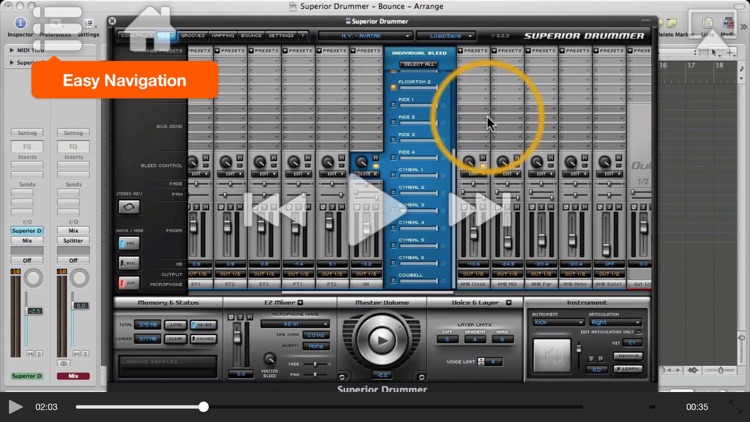Click the Load button in Memory & Status
750x422 pixels.
click(176, 325)
